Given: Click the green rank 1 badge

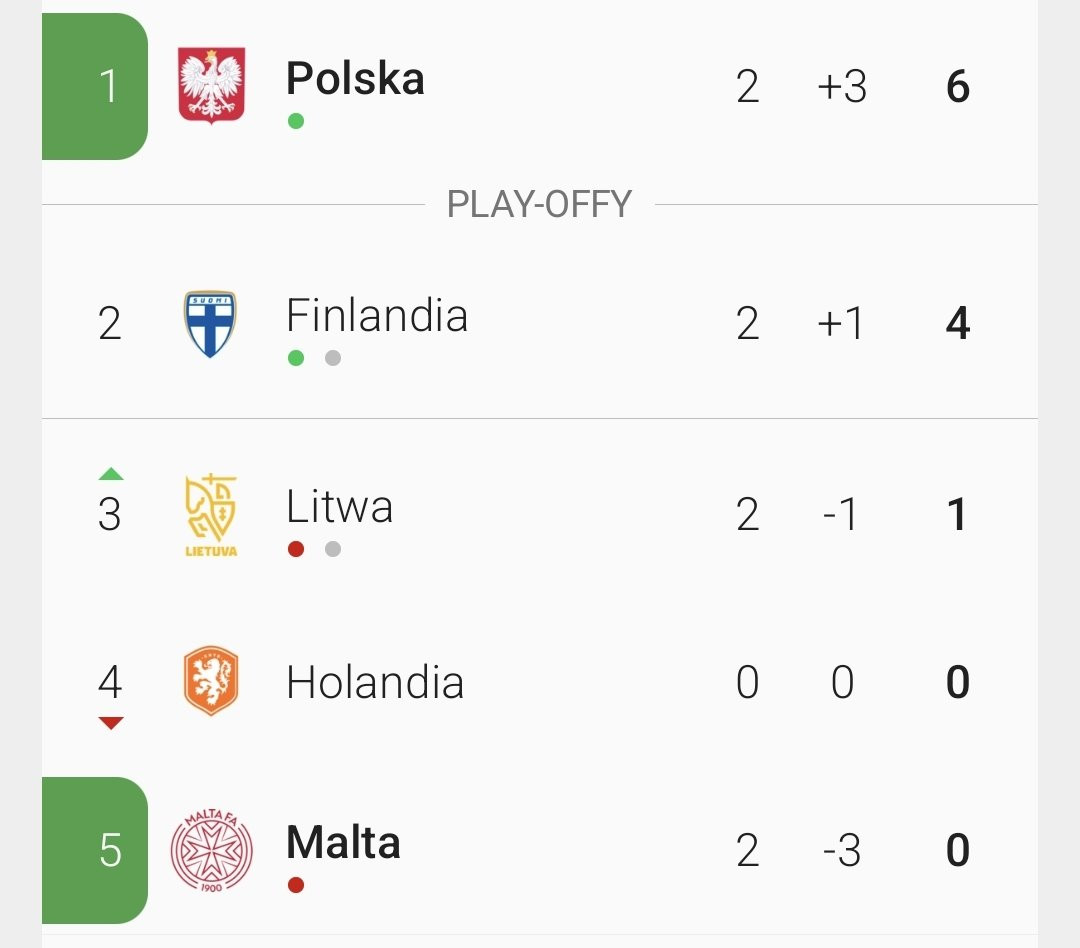Looking at the screenshot, I should [x=95, y=86].
